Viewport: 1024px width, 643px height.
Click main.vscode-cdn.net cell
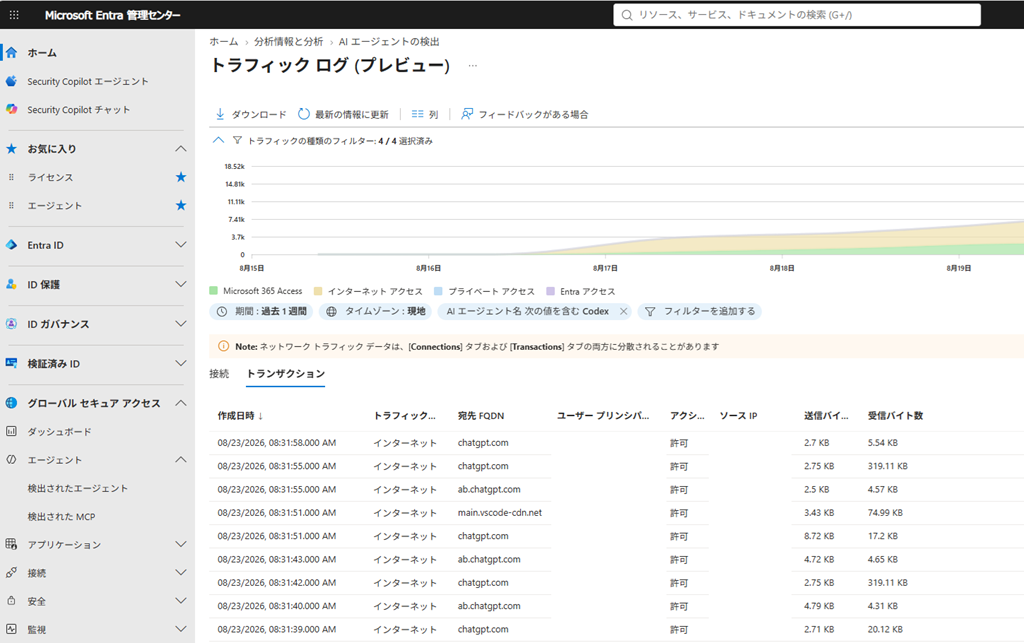(x=500, y=512)
